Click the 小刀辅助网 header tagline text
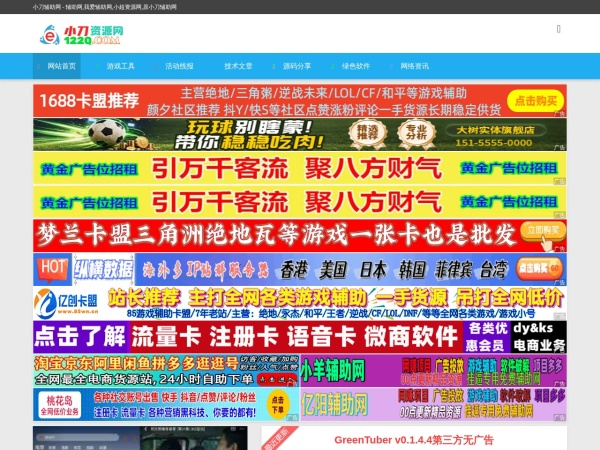 point(104,7)
